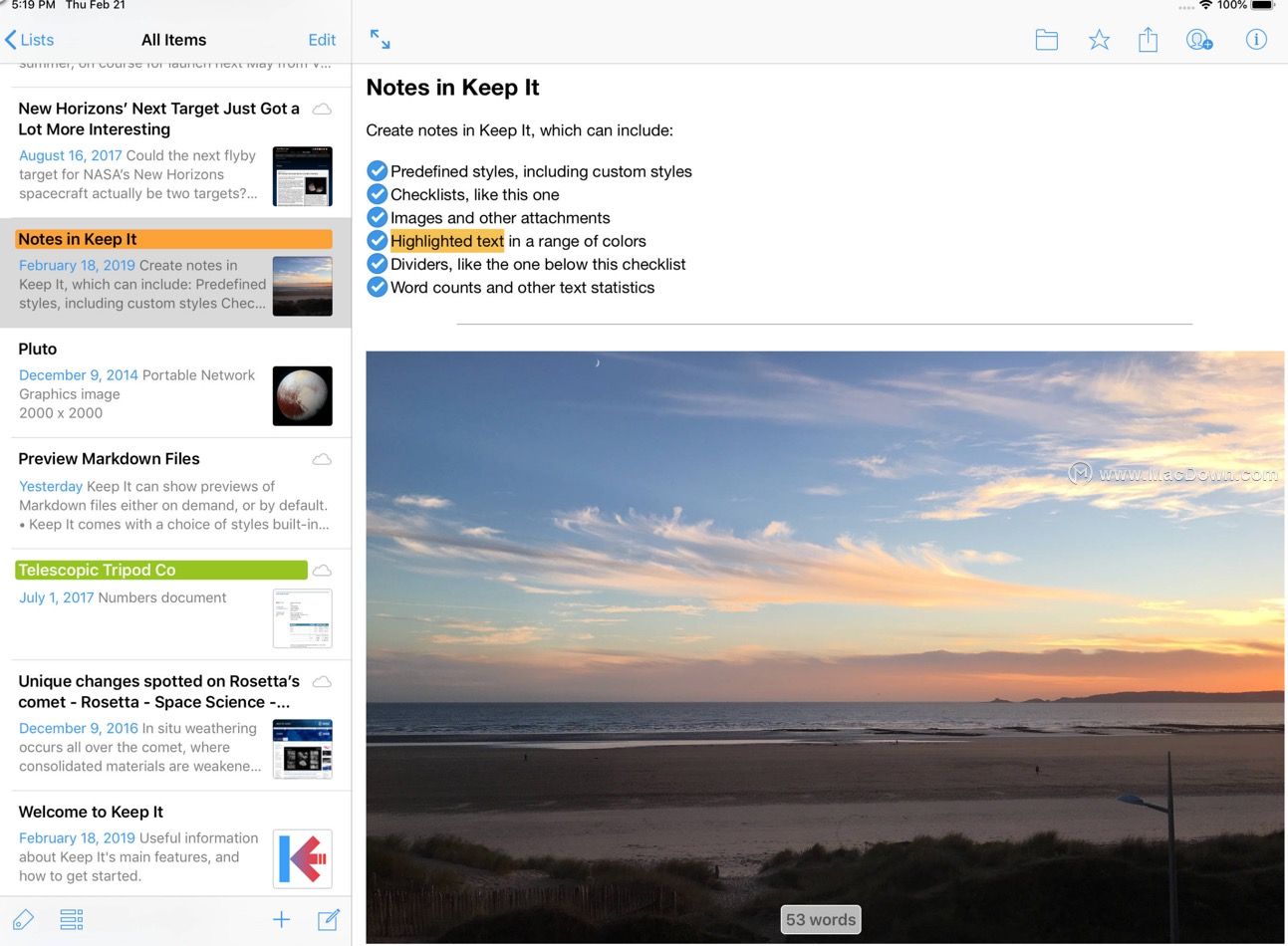The image size is (1288, 946).
Task: Check the battery status icon
Action: 1262,5
